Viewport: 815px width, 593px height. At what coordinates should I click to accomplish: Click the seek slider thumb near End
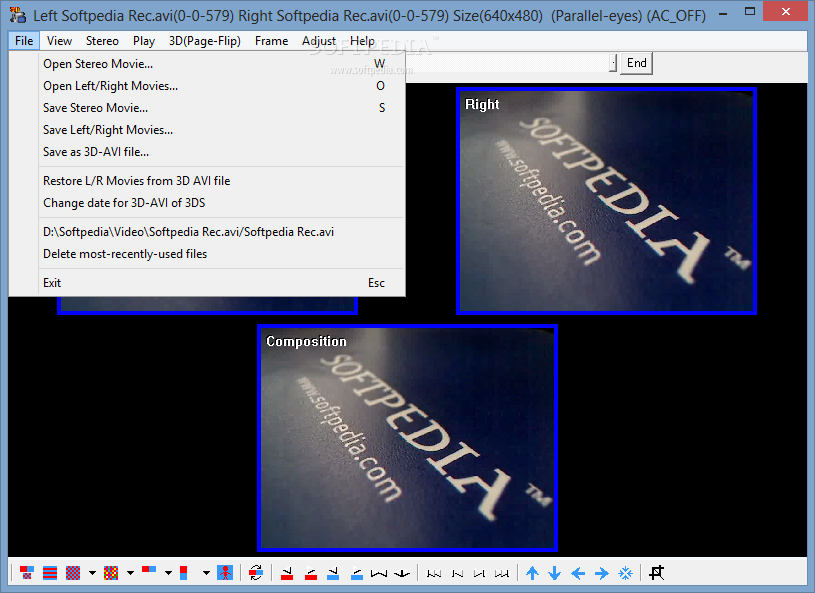(613, 63)
